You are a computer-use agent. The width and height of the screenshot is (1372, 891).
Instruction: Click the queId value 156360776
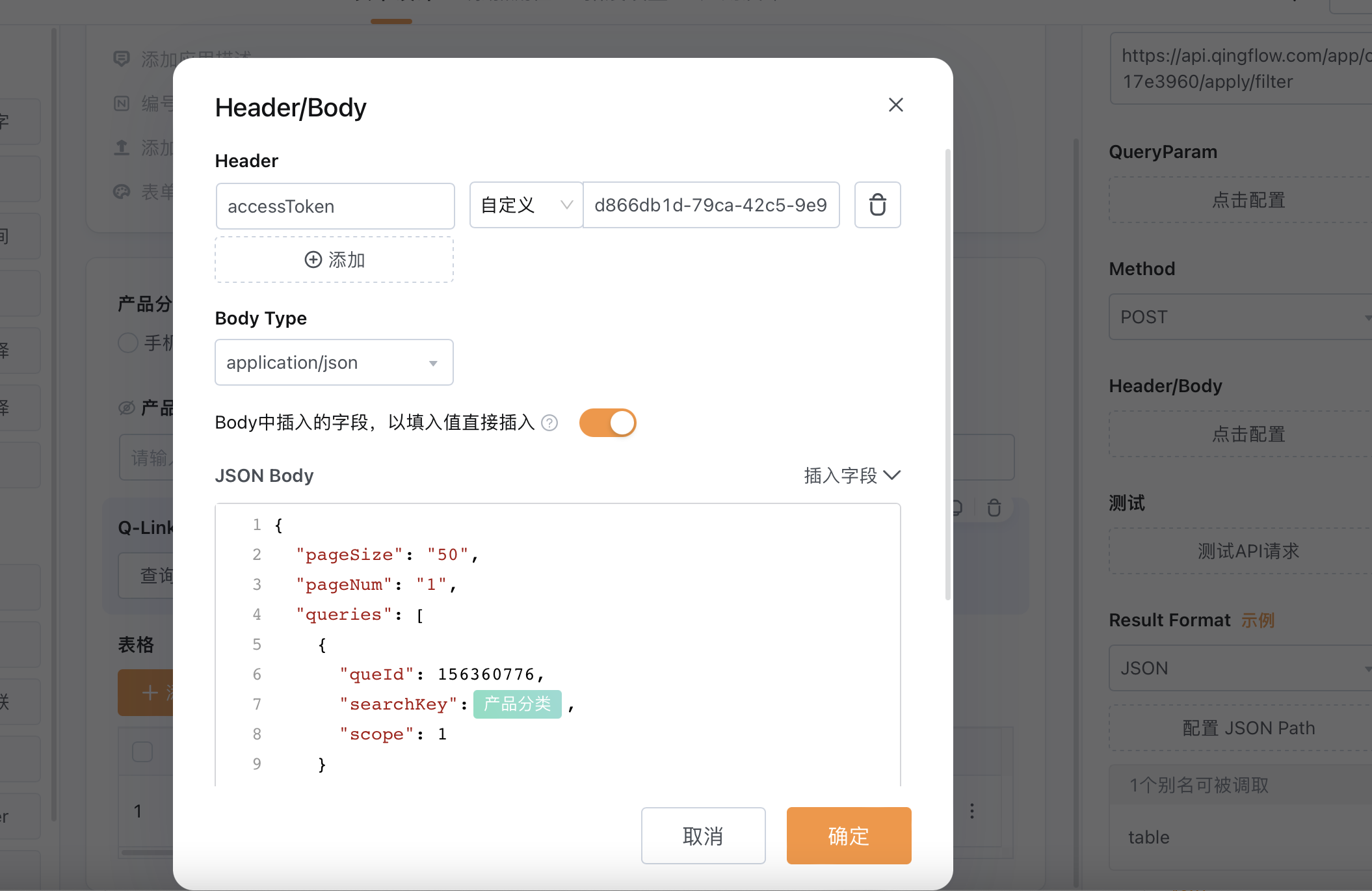tap(486, 674)
